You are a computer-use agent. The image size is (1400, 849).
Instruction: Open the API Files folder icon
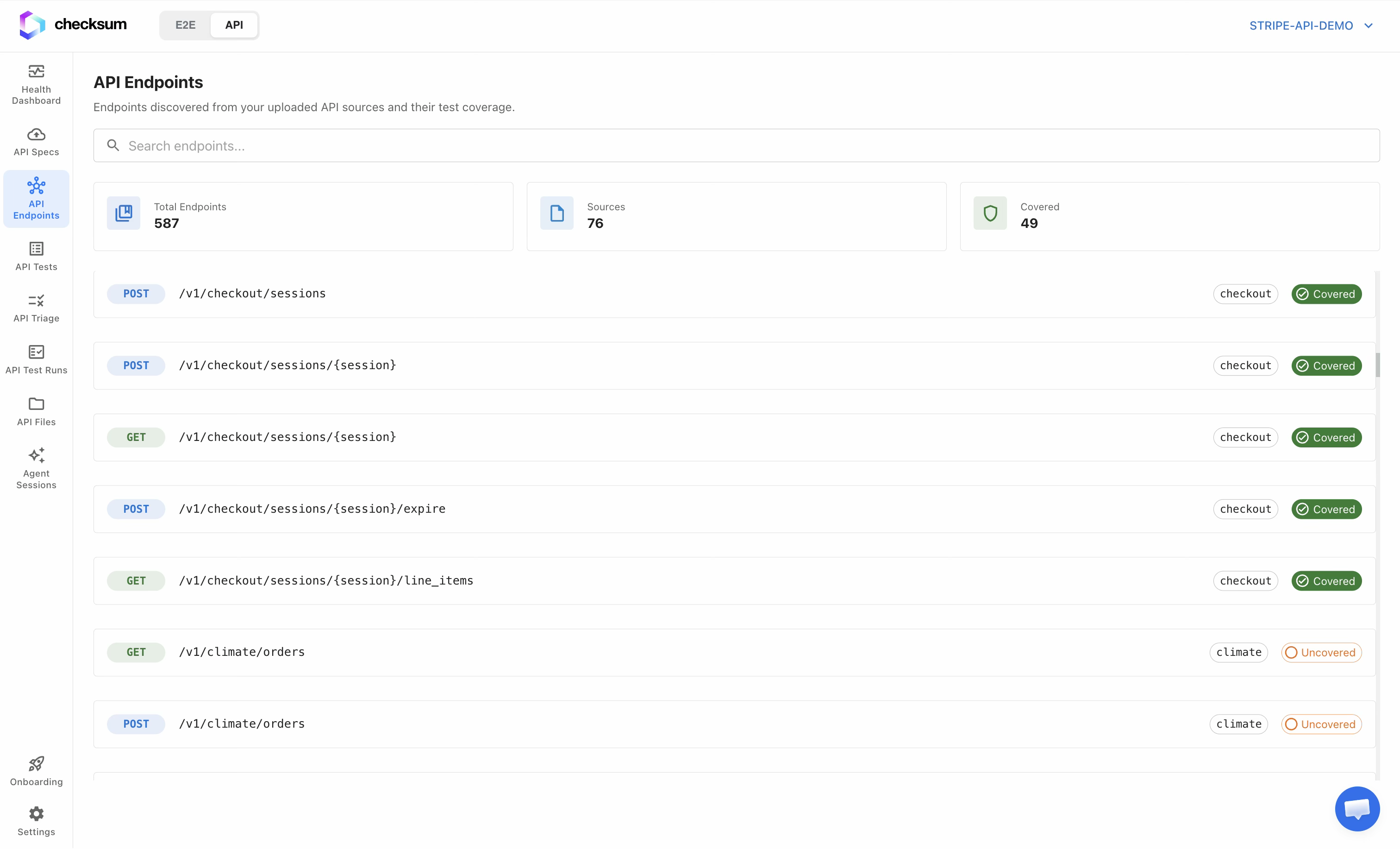(37, 404)
